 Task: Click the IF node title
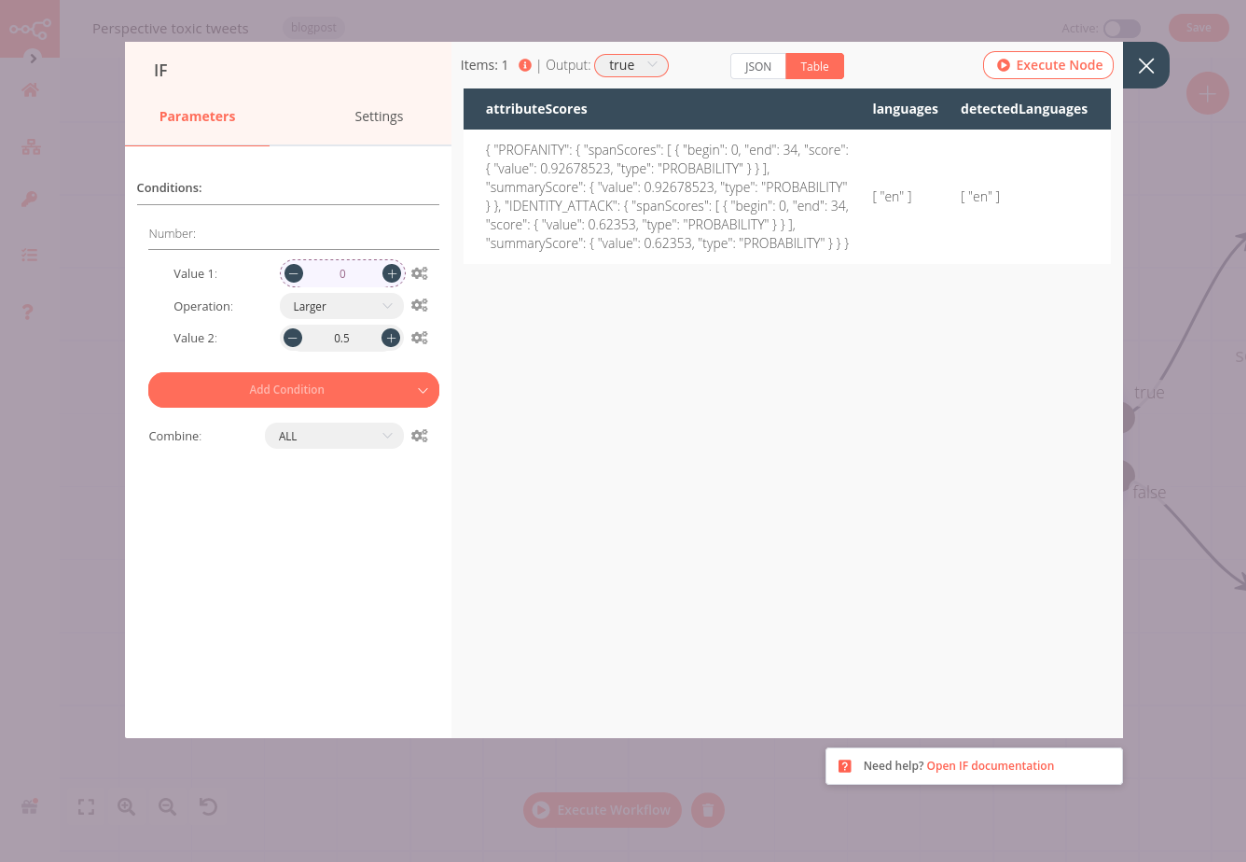(160, 71)
